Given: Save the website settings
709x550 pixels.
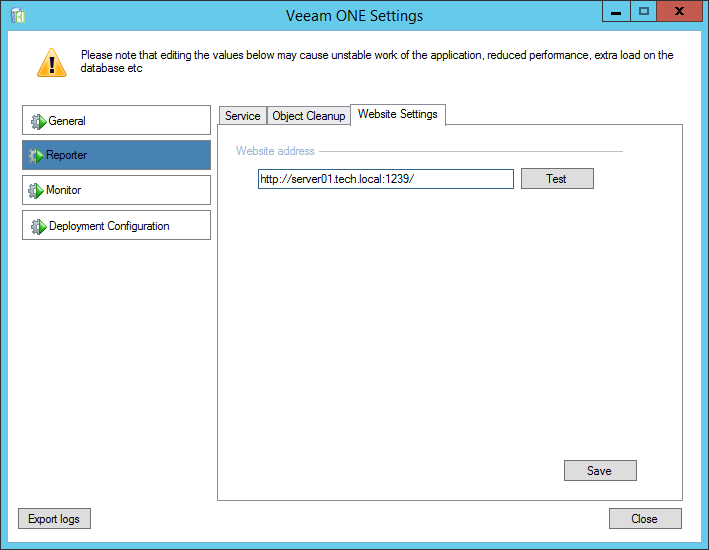Looking at the screenshot, I should click(x=599, y=471).
